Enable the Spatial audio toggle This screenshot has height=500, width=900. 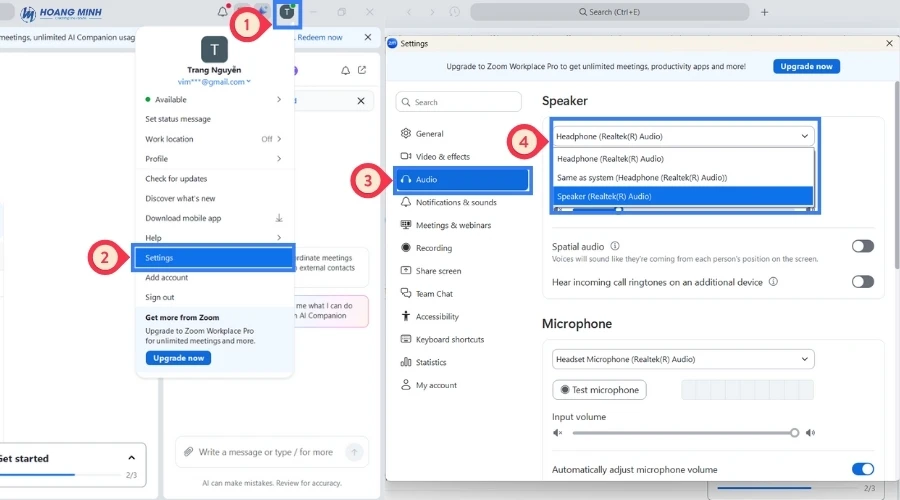click(x=862, y=246)
